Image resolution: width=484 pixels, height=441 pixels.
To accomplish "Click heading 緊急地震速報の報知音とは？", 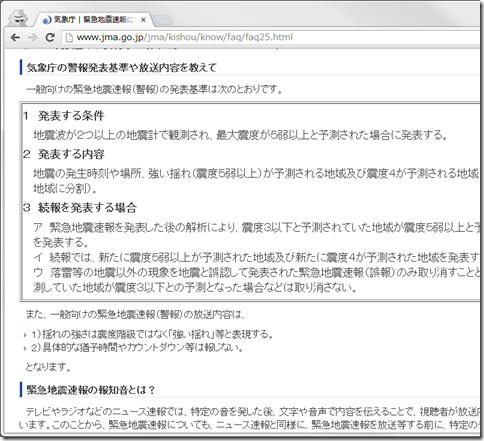I will pyautogui.click(x=91, y=390).
